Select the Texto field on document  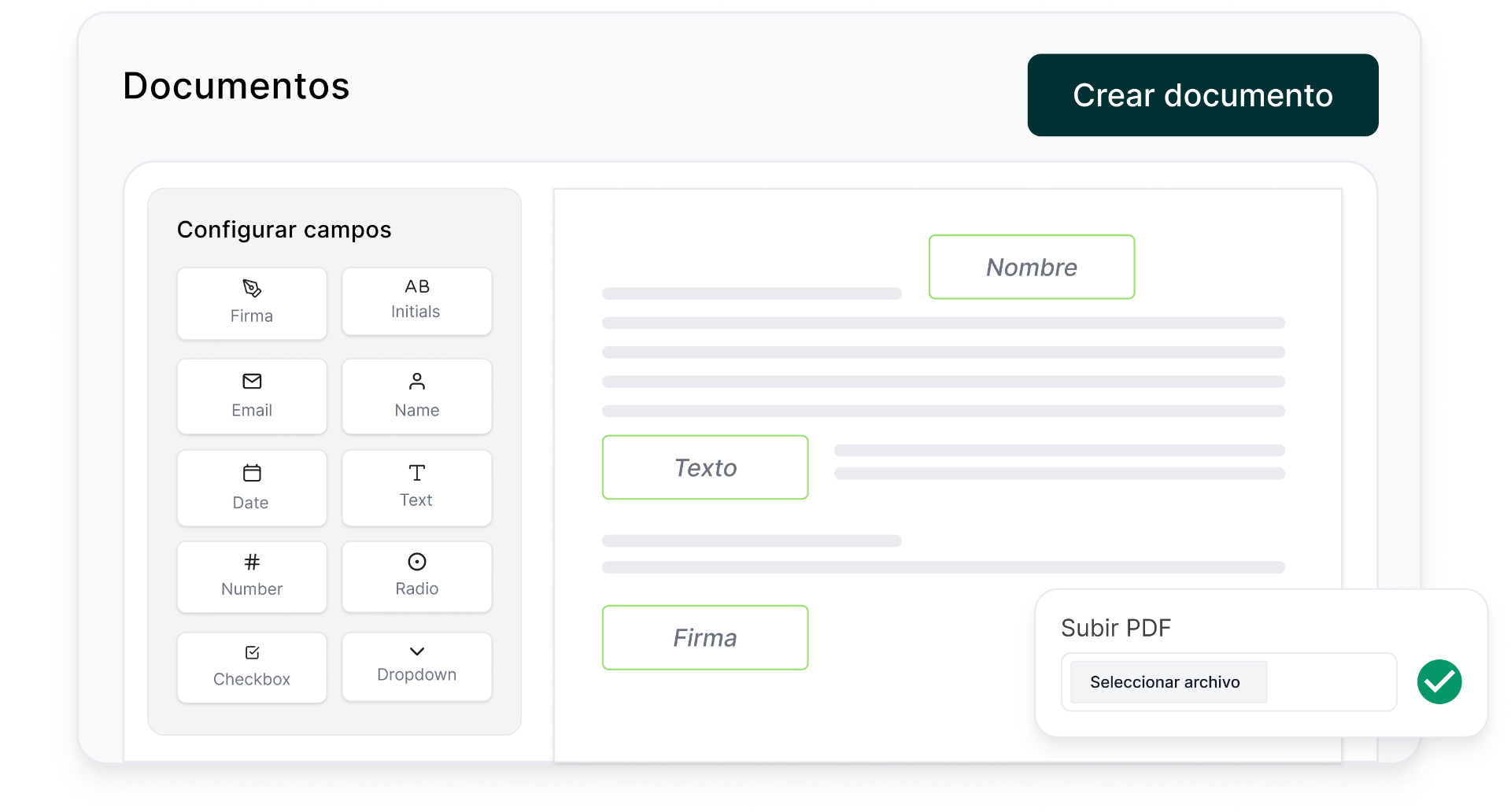(x=705, y=467)
